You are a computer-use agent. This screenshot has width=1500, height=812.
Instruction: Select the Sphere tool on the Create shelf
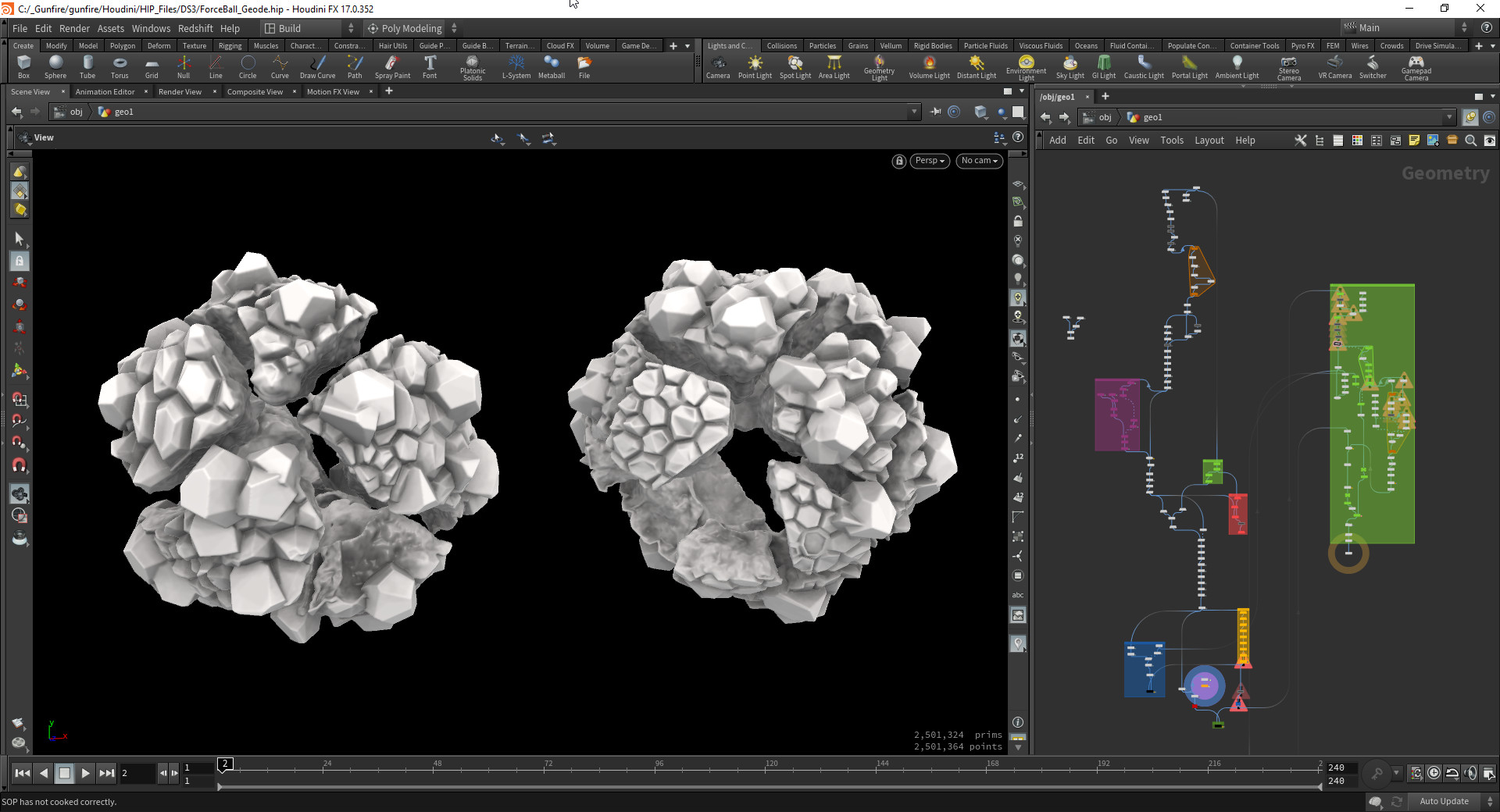coord(55,67)
